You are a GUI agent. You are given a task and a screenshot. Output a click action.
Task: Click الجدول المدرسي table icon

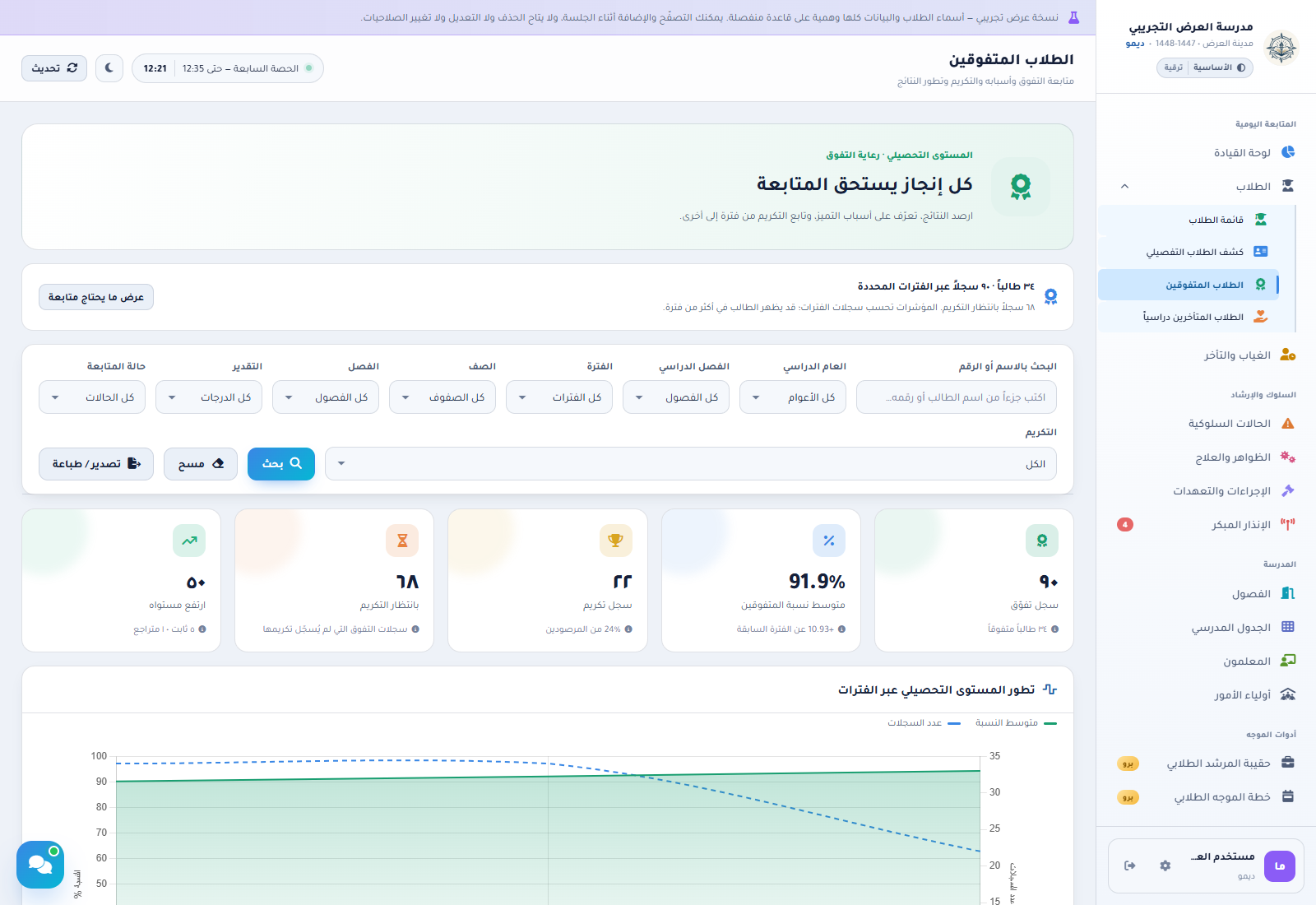(x=1288, y=628)
